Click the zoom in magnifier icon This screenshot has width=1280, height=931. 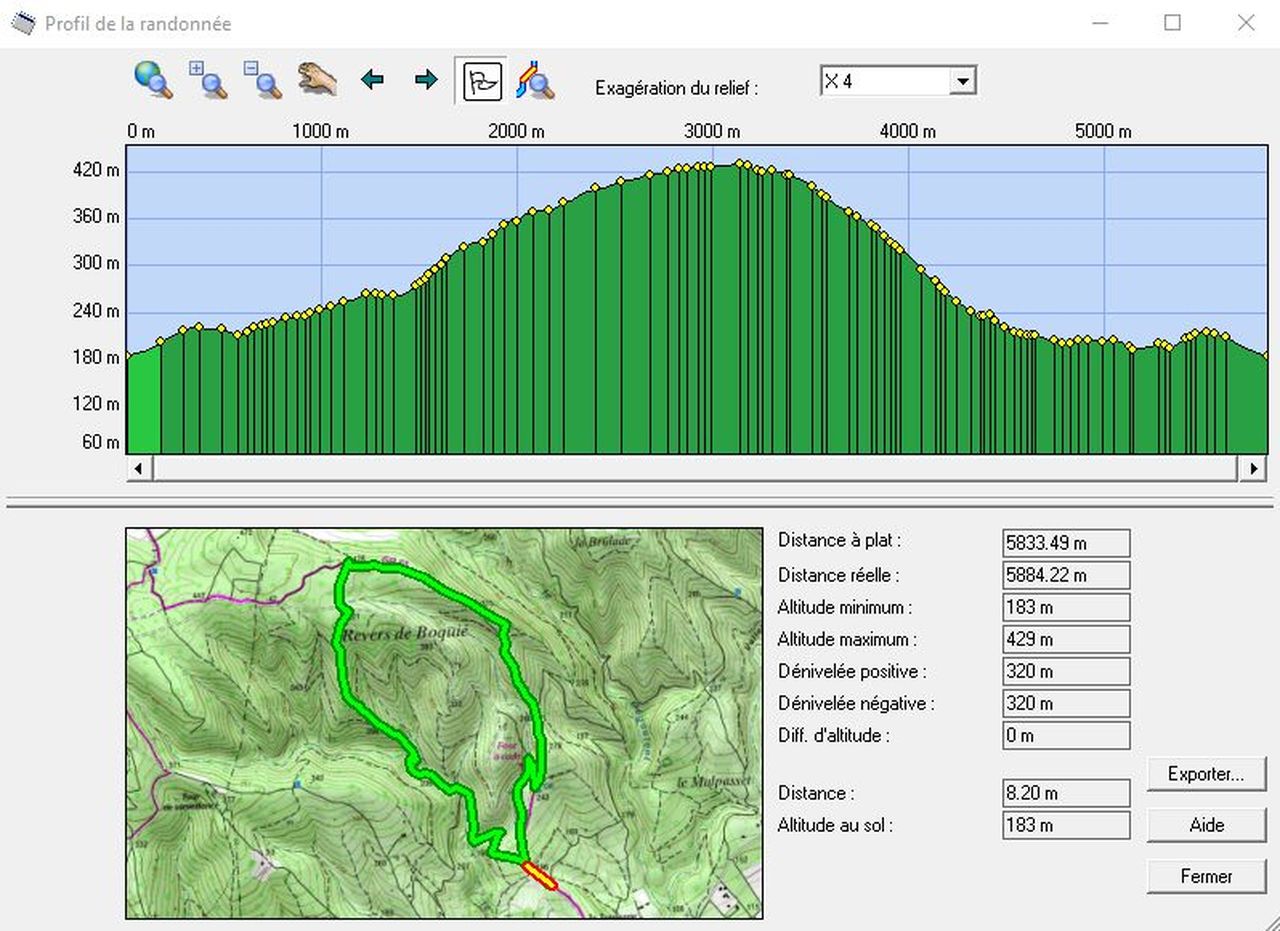[x=208, y=80]
